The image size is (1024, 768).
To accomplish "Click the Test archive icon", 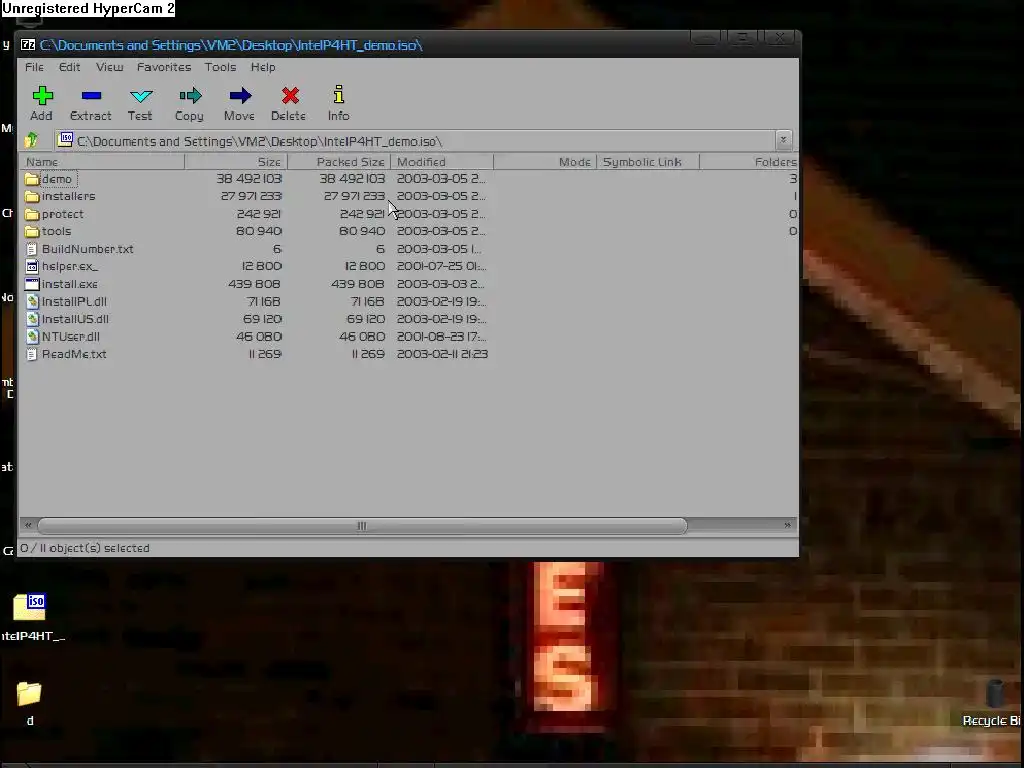I will coord(140,96).
